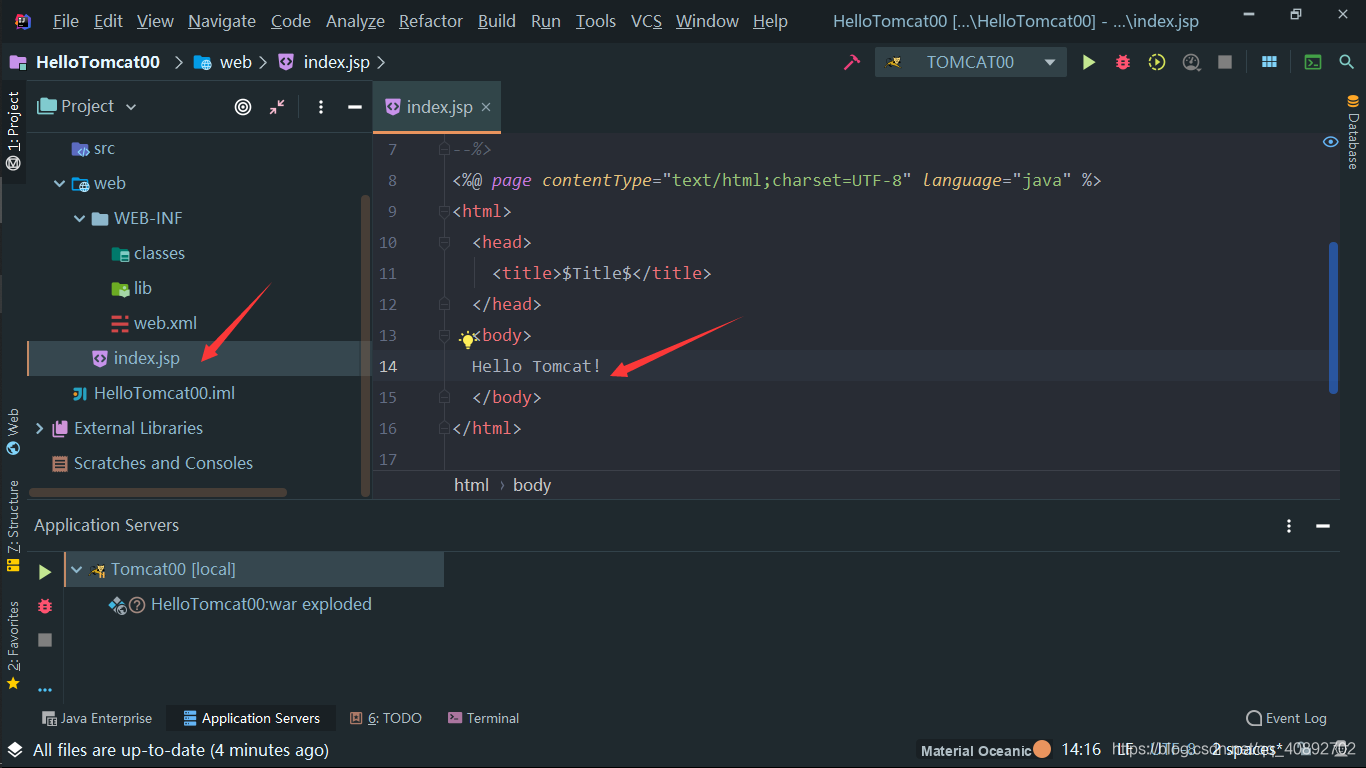Open the 2: Favorites side tab
This screenshot has height=768, width=1366.
(x=13, y=645)
